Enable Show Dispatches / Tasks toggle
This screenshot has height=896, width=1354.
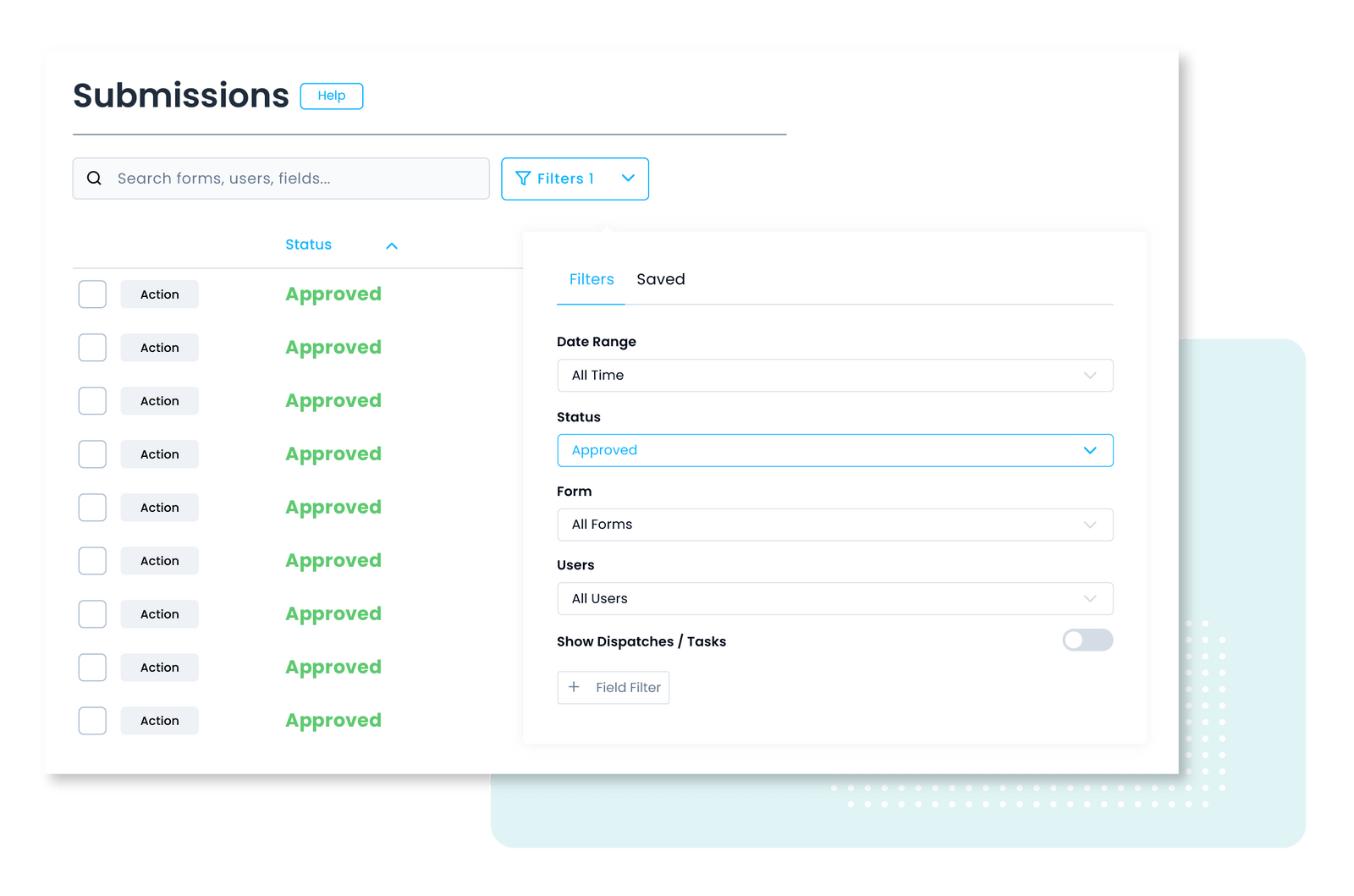coord(1087,640)
